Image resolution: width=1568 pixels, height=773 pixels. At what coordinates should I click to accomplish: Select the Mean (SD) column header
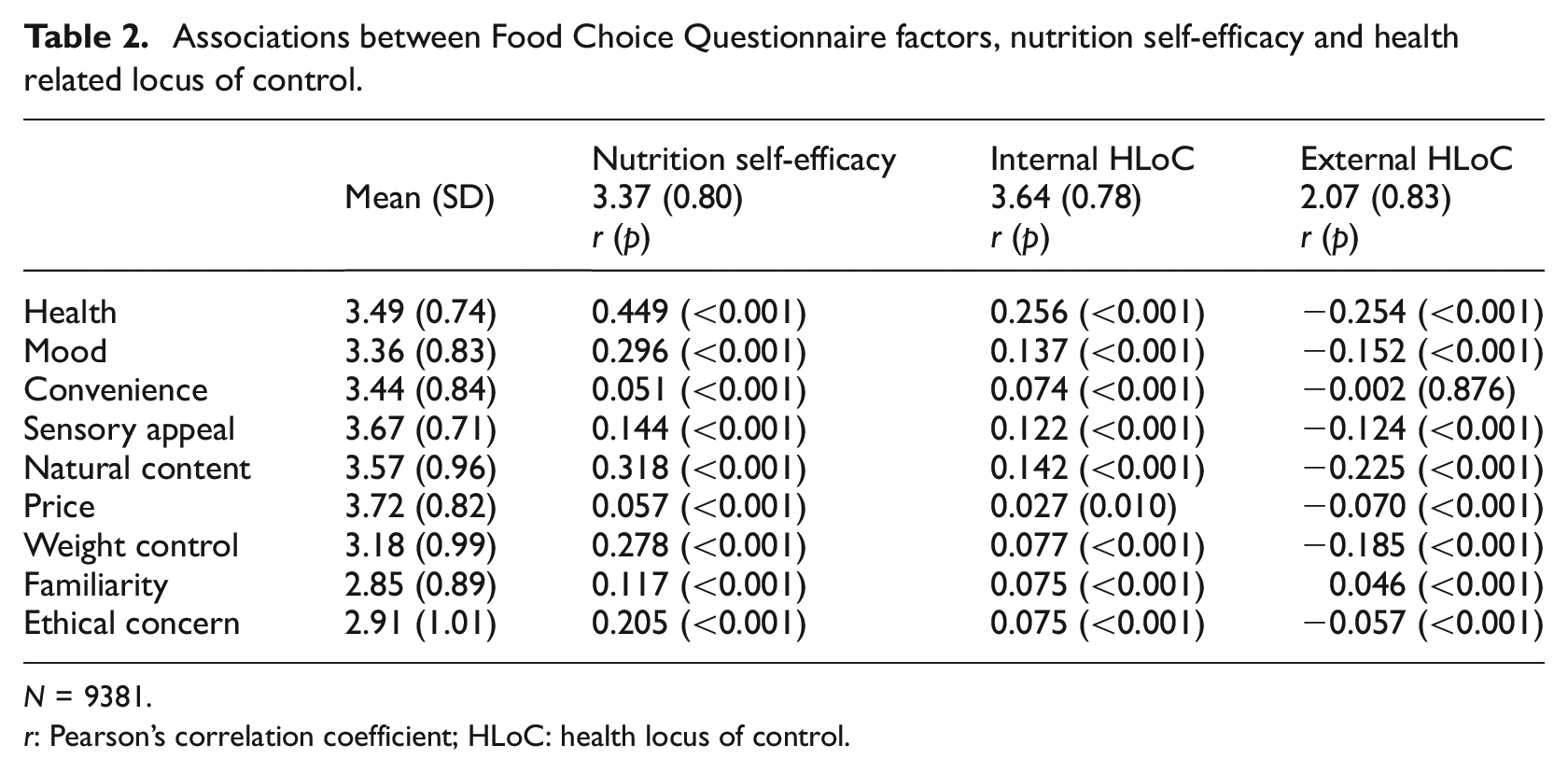pos(419,198)
